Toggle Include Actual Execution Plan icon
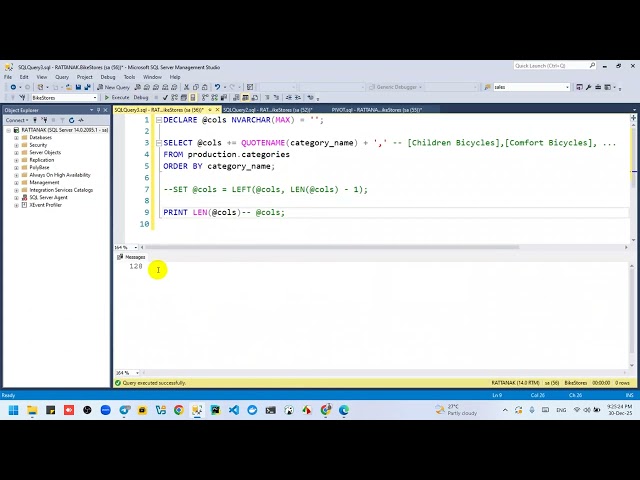The image size is (640, 480). click(205, 98)
